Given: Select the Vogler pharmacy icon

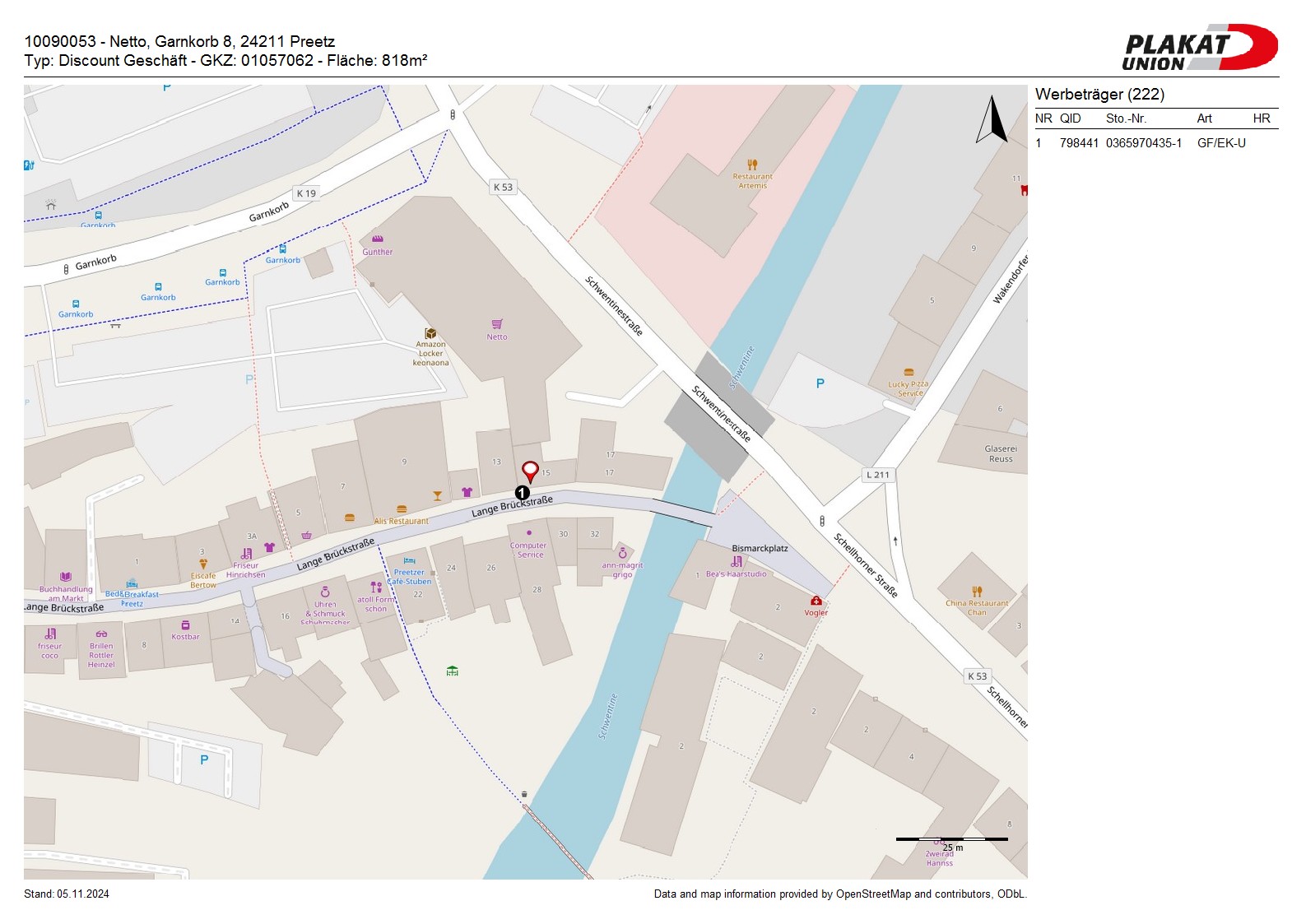Looking at the screenshot, I should click(816, 601).
